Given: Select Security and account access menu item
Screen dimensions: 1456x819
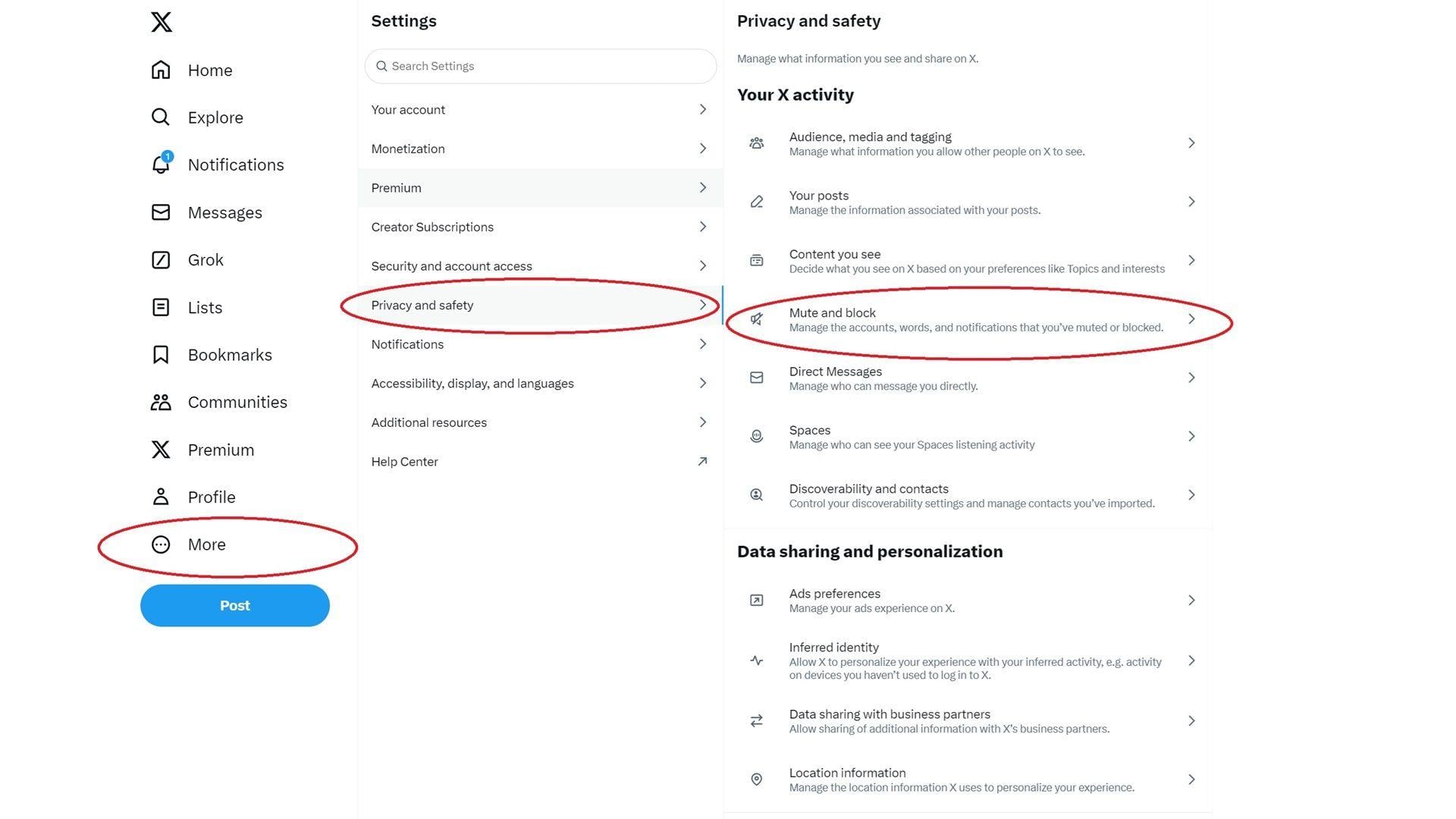Looking at the screenshot, I should pos(452,266).
